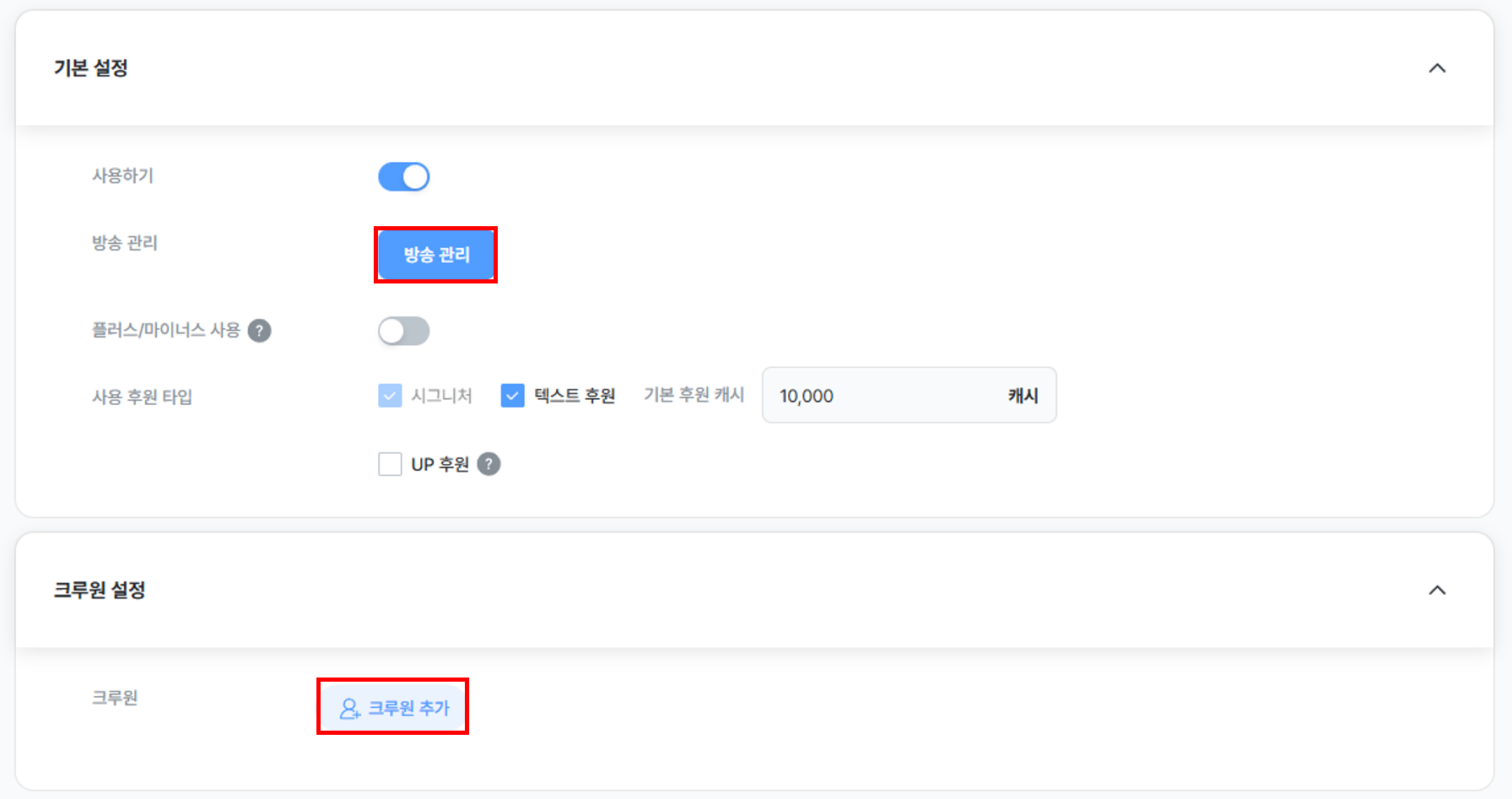Click the blue checkmark inside 텍스트 후원 box
The width and height of the screenshot is (1512, 799).
pyautogui.click(x=512, y=395)
